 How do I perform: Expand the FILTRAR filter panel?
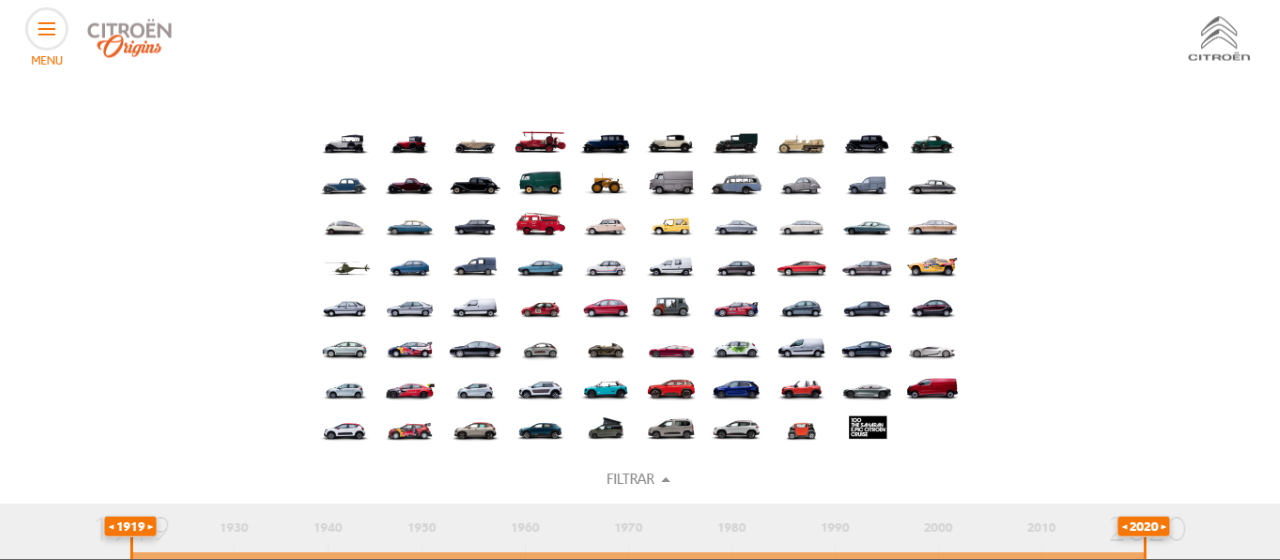pos(630,479)
